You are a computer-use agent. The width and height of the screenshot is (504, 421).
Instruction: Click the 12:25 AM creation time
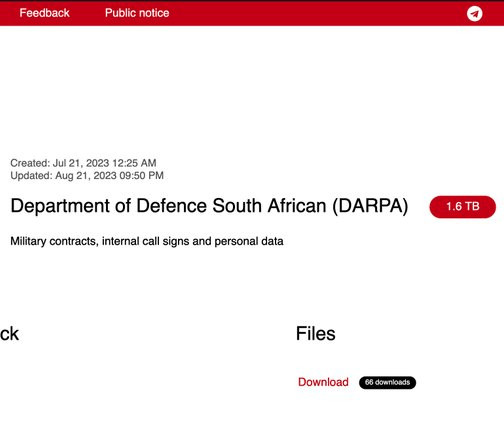(x=134, y=163)
